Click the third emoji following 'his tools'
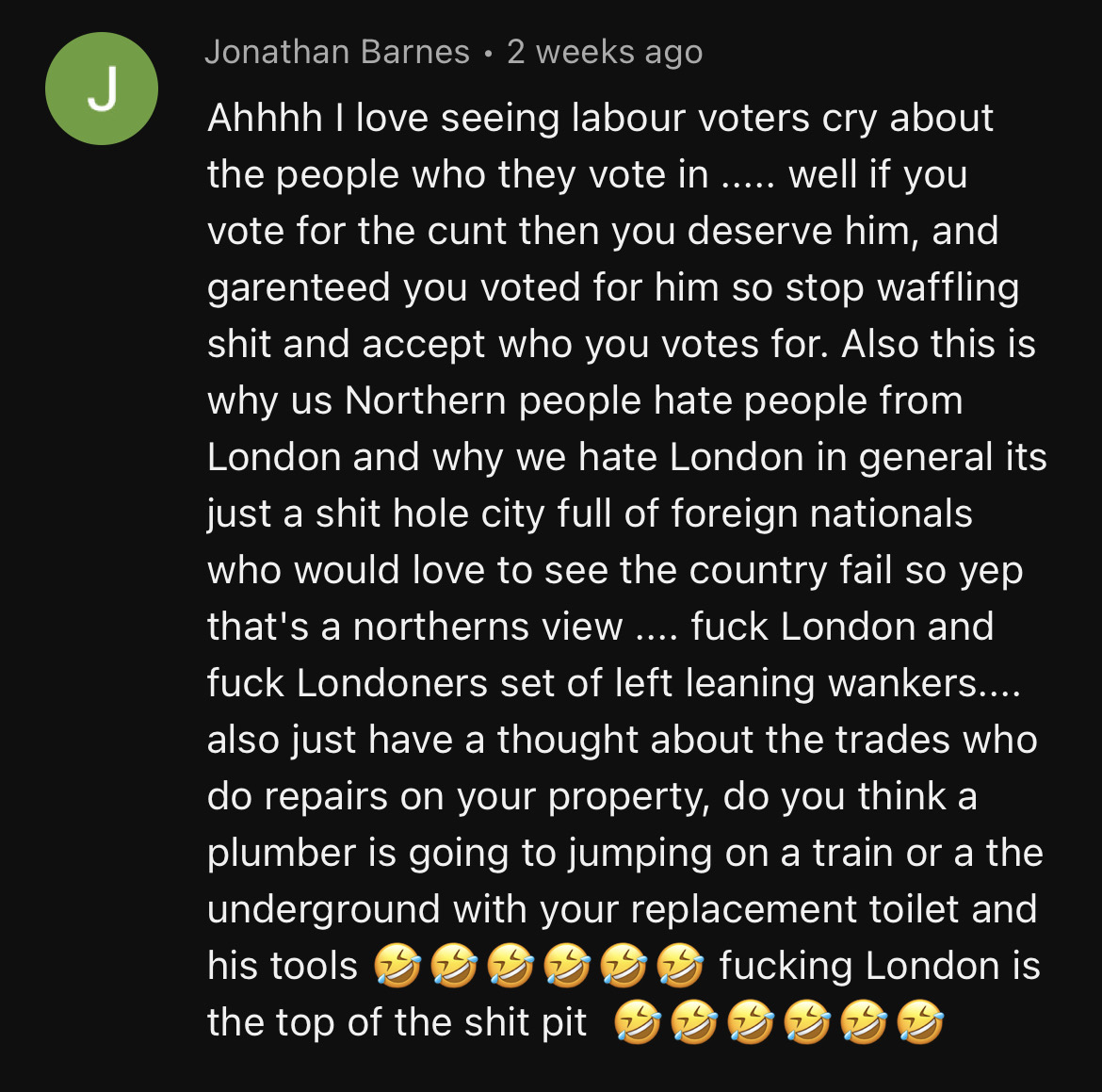 pyautogui.click(x=510, y=966)
